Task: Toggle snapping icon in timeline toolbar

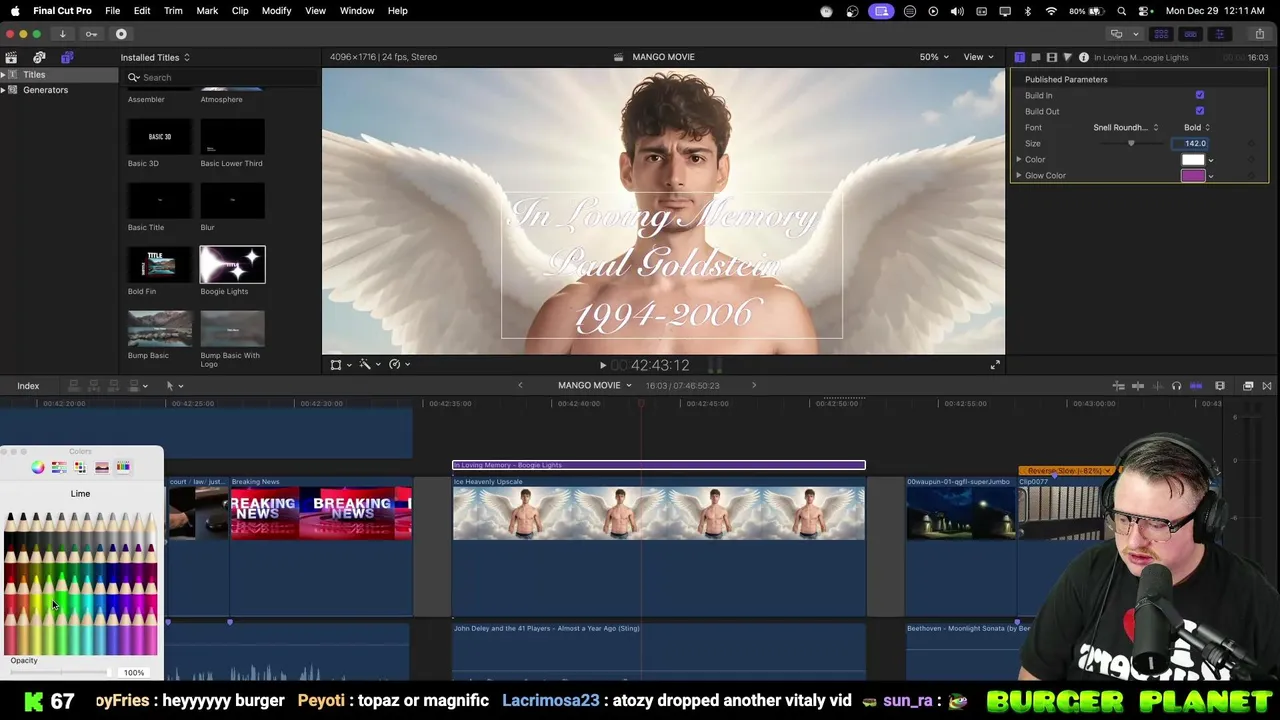Action: point(1196,385)
